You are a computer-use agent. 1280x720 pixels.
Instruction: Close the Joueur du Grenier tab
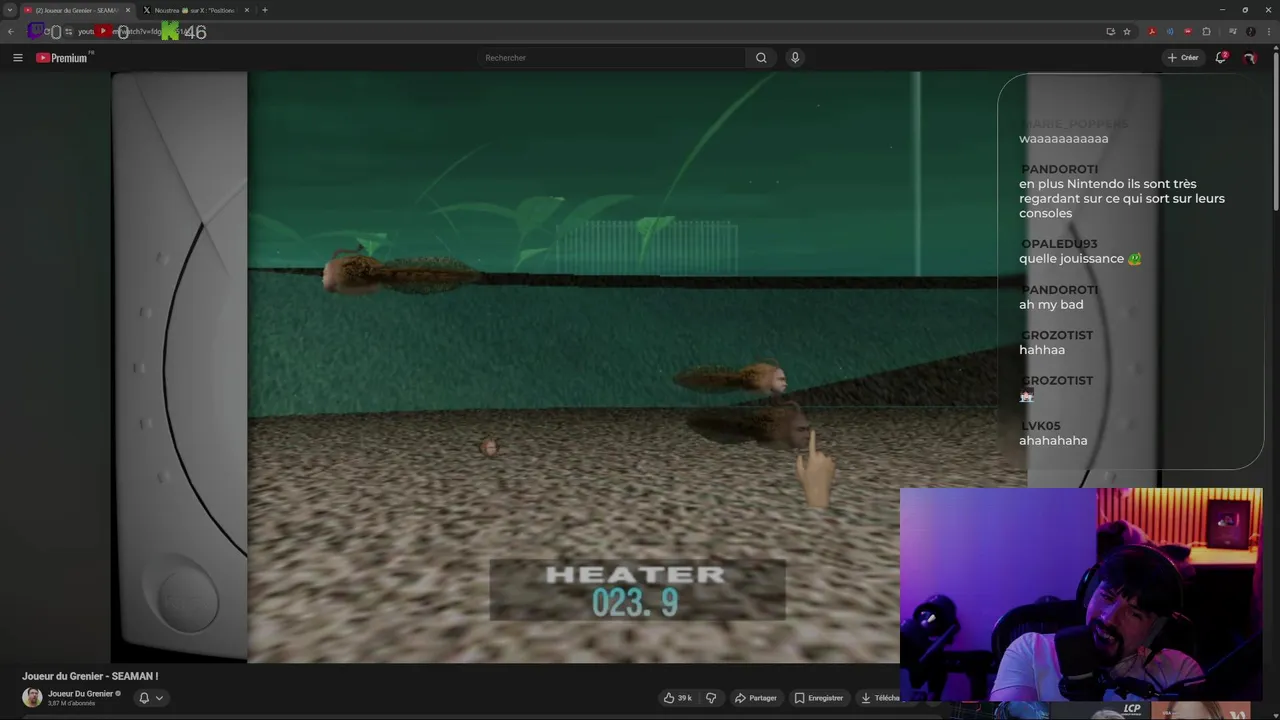pyautogui.click(x=128, y=10)
